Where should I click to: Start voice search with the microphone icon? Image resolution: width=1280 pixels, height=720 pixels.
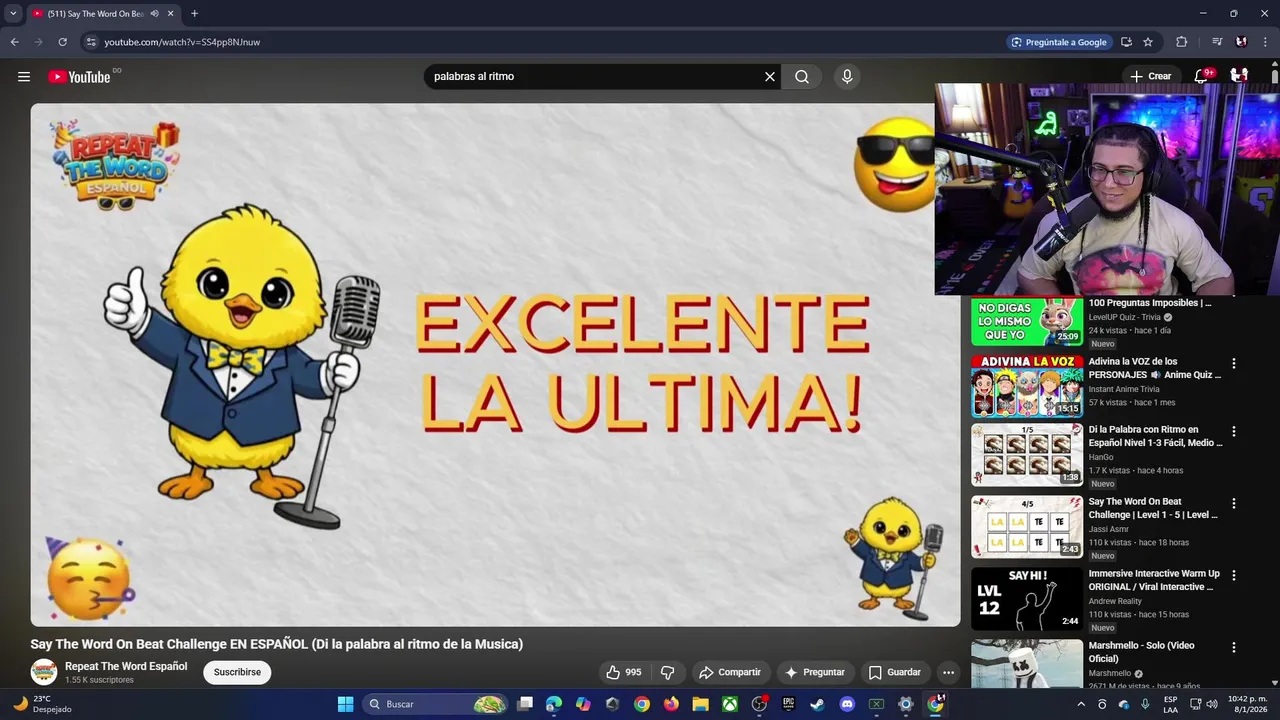847,76
